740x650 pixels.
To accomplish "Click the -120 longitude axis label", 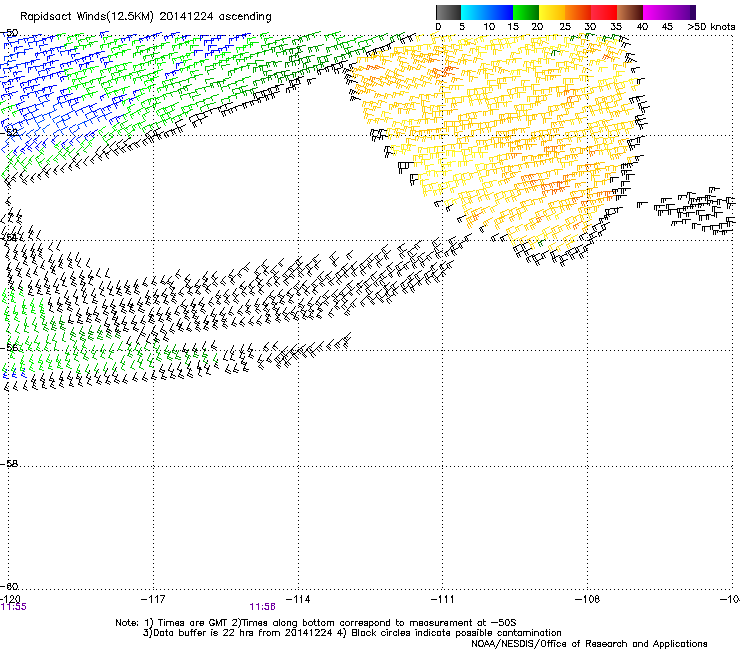I will point(10,599).
